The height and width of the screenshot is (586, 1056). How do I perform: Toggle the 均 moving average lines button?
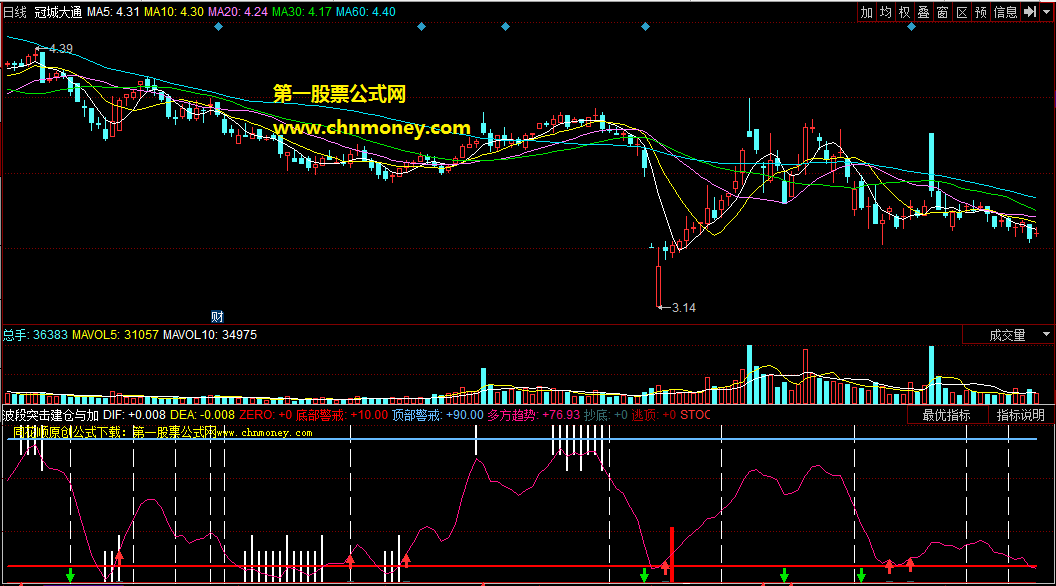click(x=886, y=12)
